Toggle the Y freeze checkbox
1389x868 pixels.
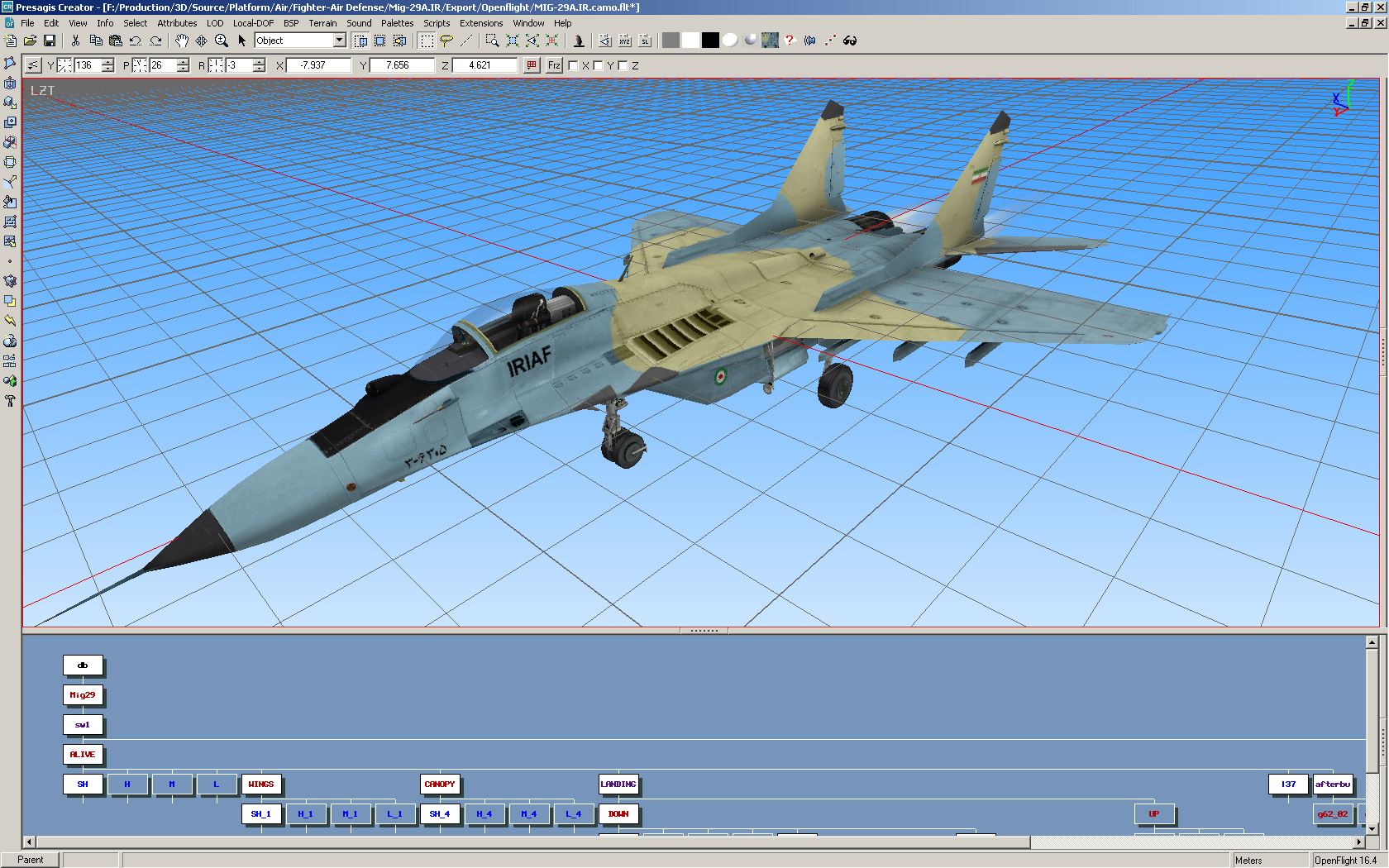pos(598,66)
